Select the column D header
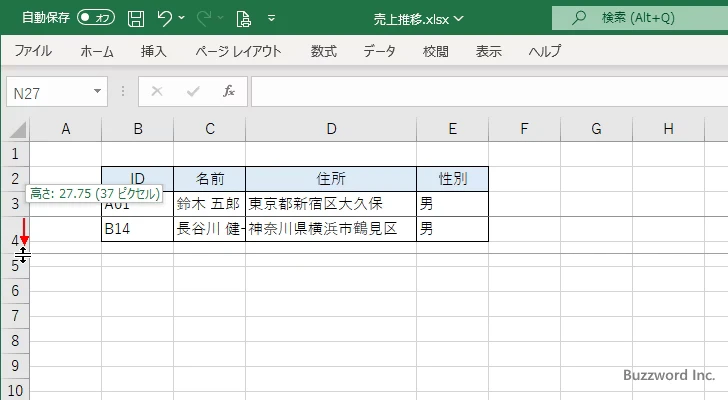This screenshot has width=728, height=400. click(x=331, y=128)
